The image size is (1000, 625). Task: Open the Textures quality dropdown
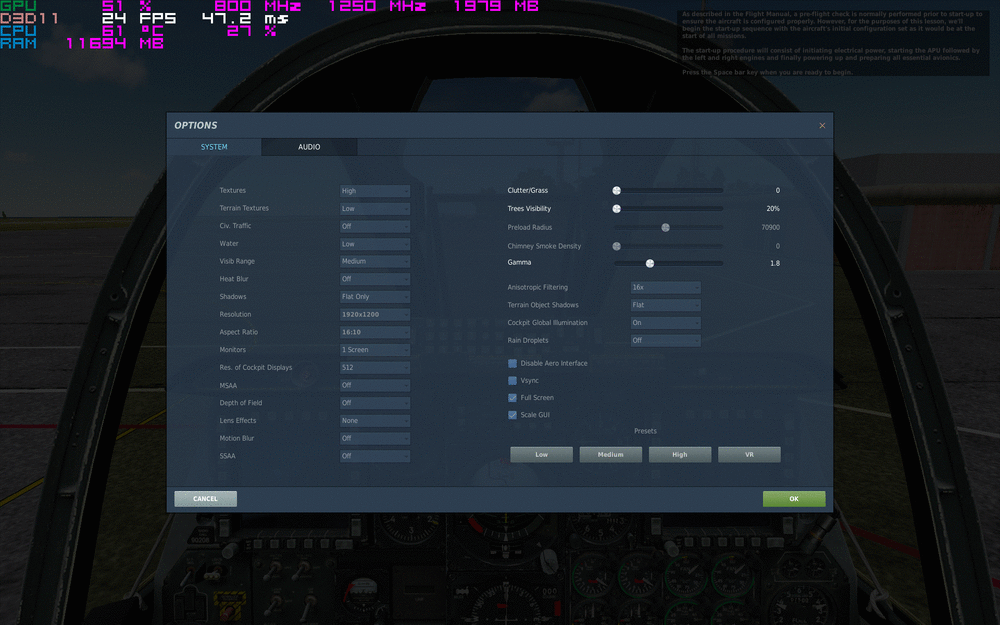click(374, 190)
